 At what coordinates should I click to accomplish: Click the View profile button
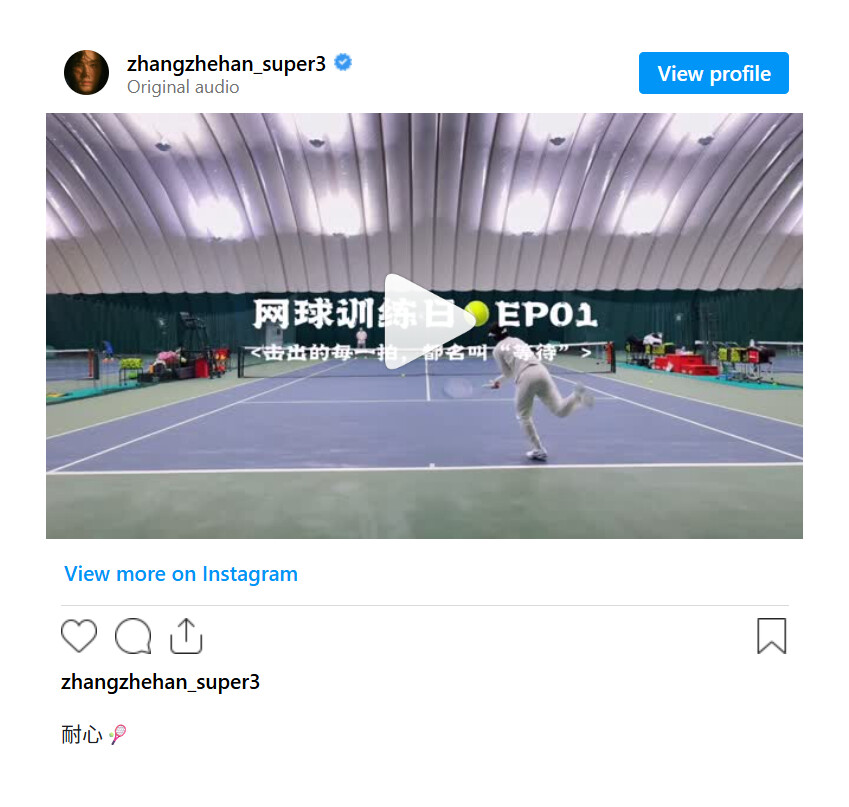point(714,73)
